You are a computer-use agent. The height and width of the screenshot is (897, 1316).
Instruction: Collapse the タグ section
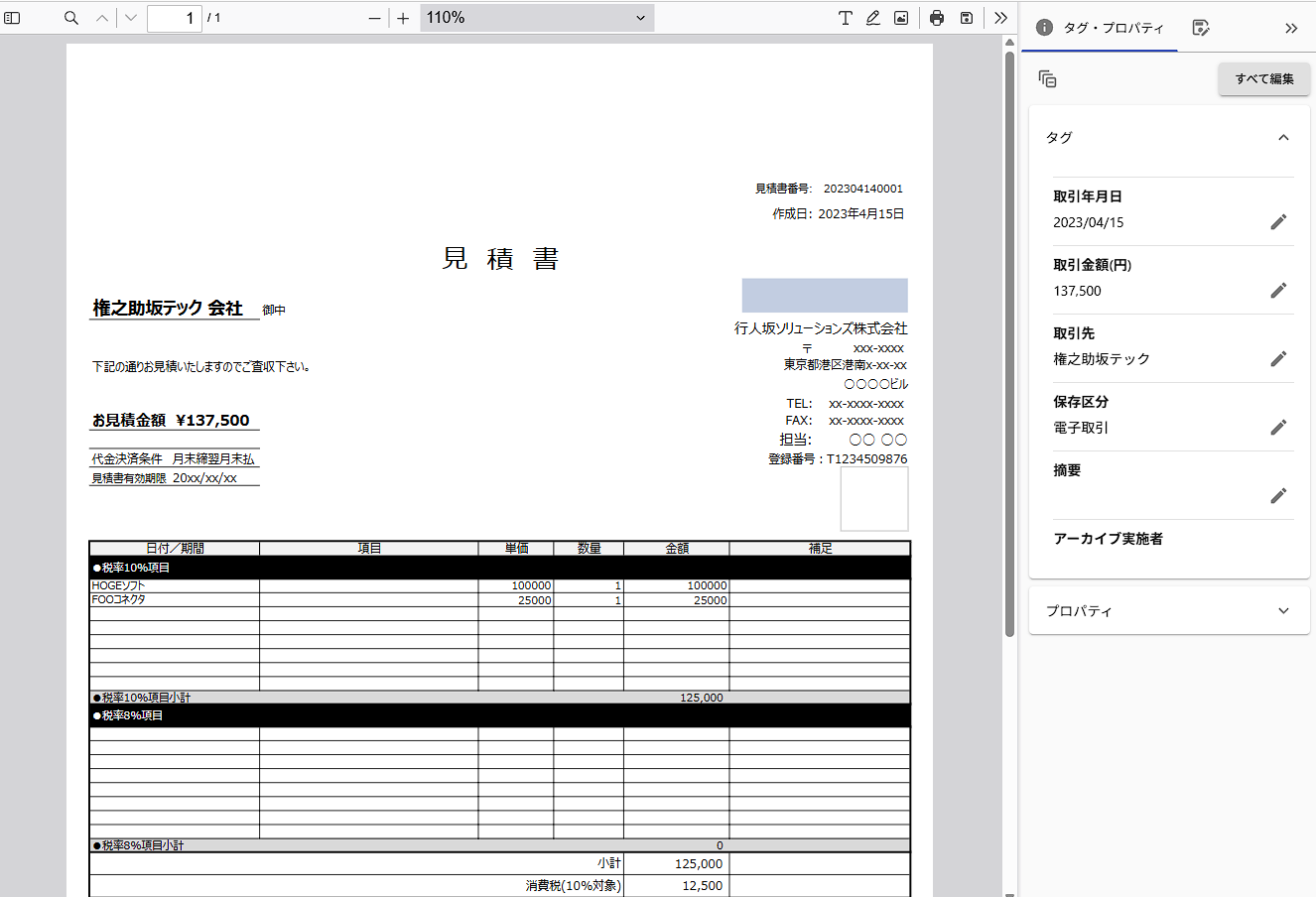1283,138
